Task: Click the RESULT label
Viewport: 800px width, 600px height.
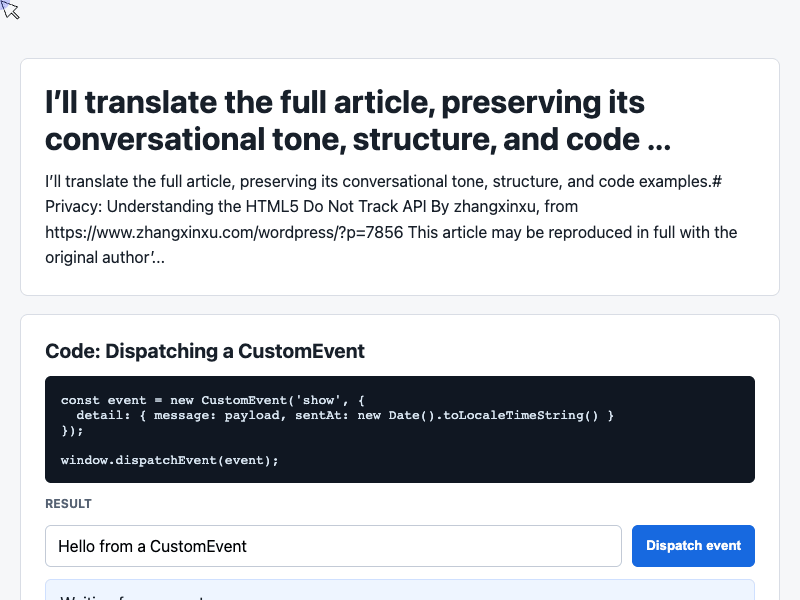Action: pyautogui.click(x=68, y=504)
